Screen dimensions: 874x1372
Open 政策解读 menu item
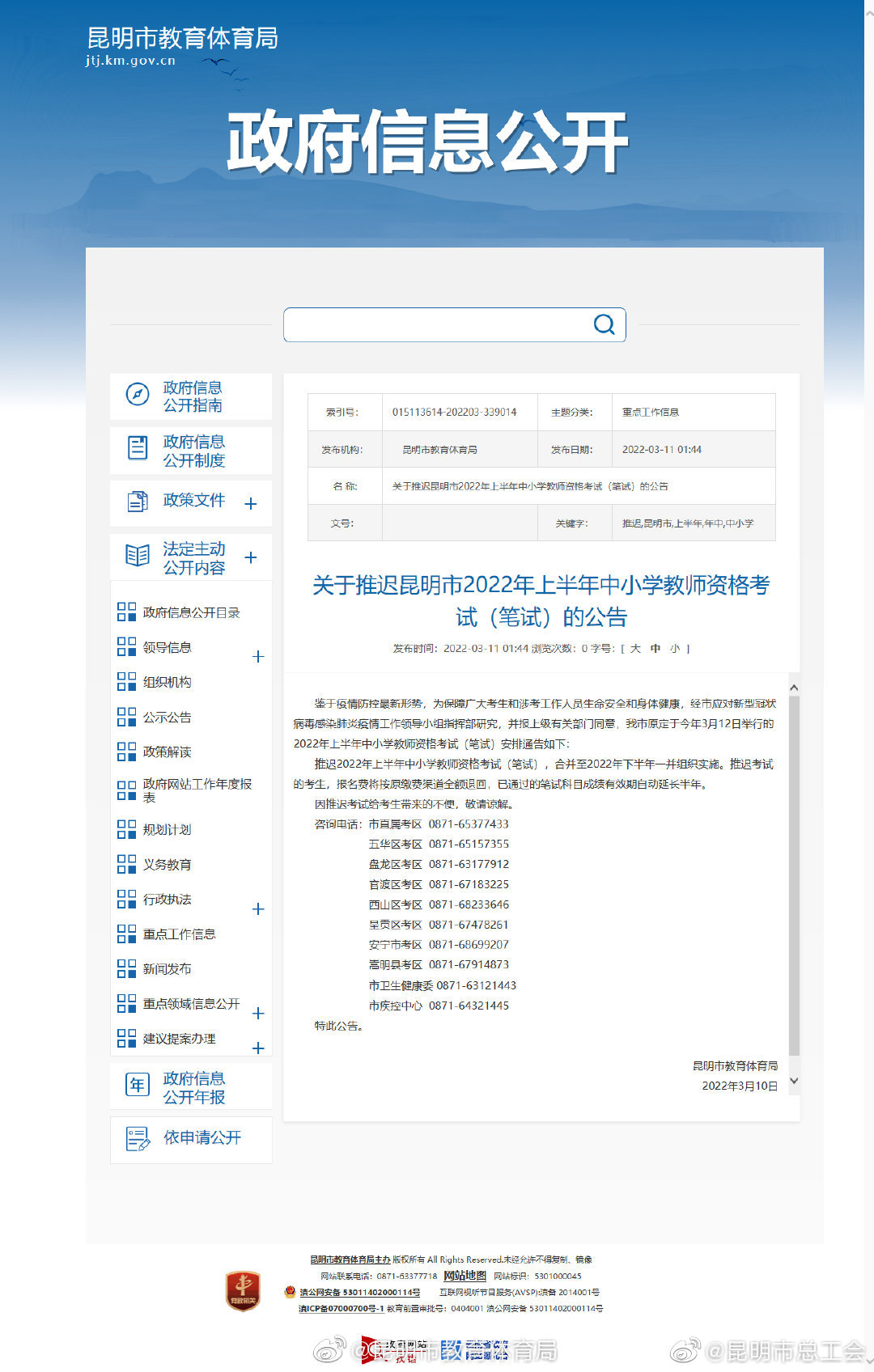point(168,752)
